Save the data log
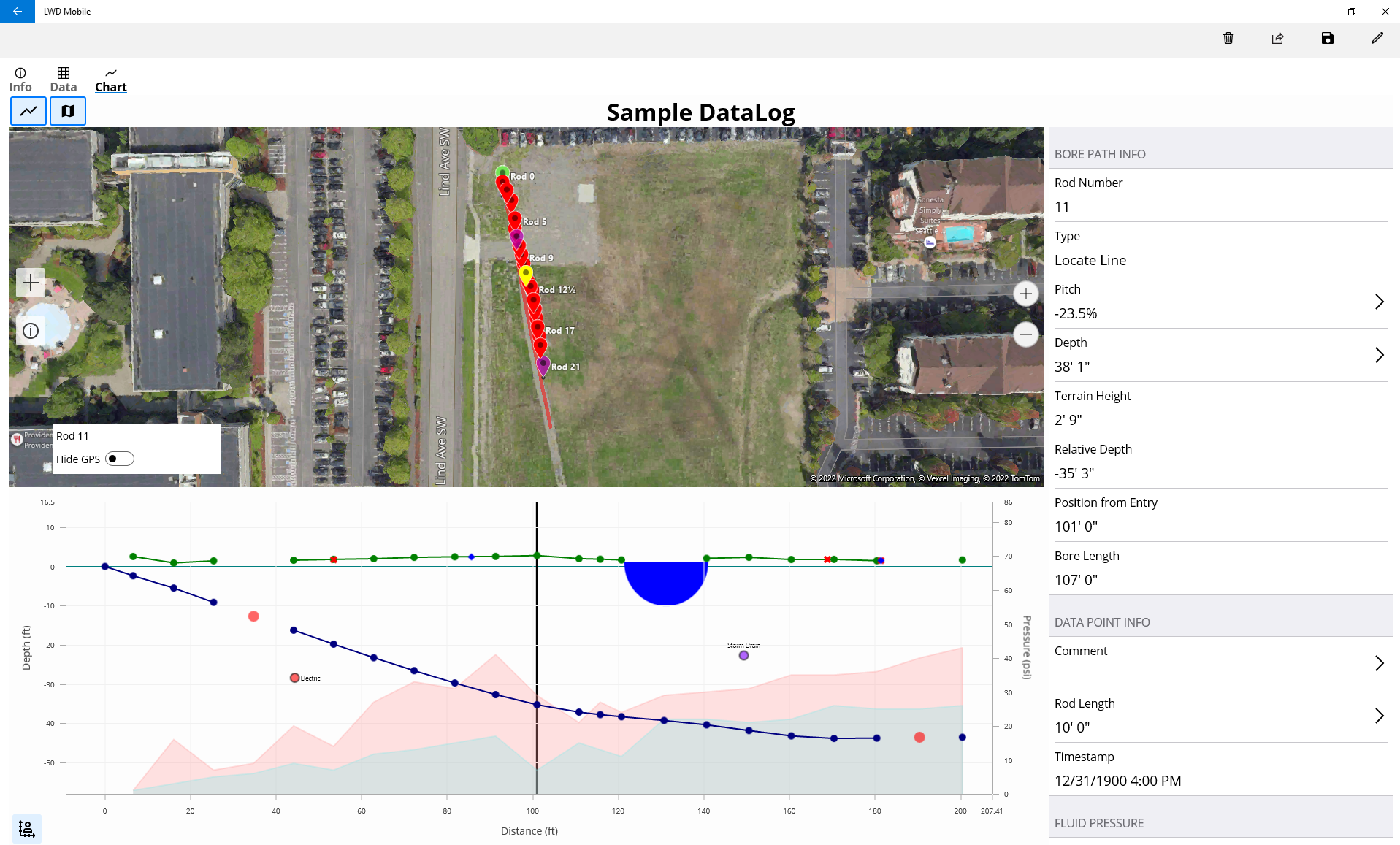1400x845 pixels. [x=1328, y=39]
